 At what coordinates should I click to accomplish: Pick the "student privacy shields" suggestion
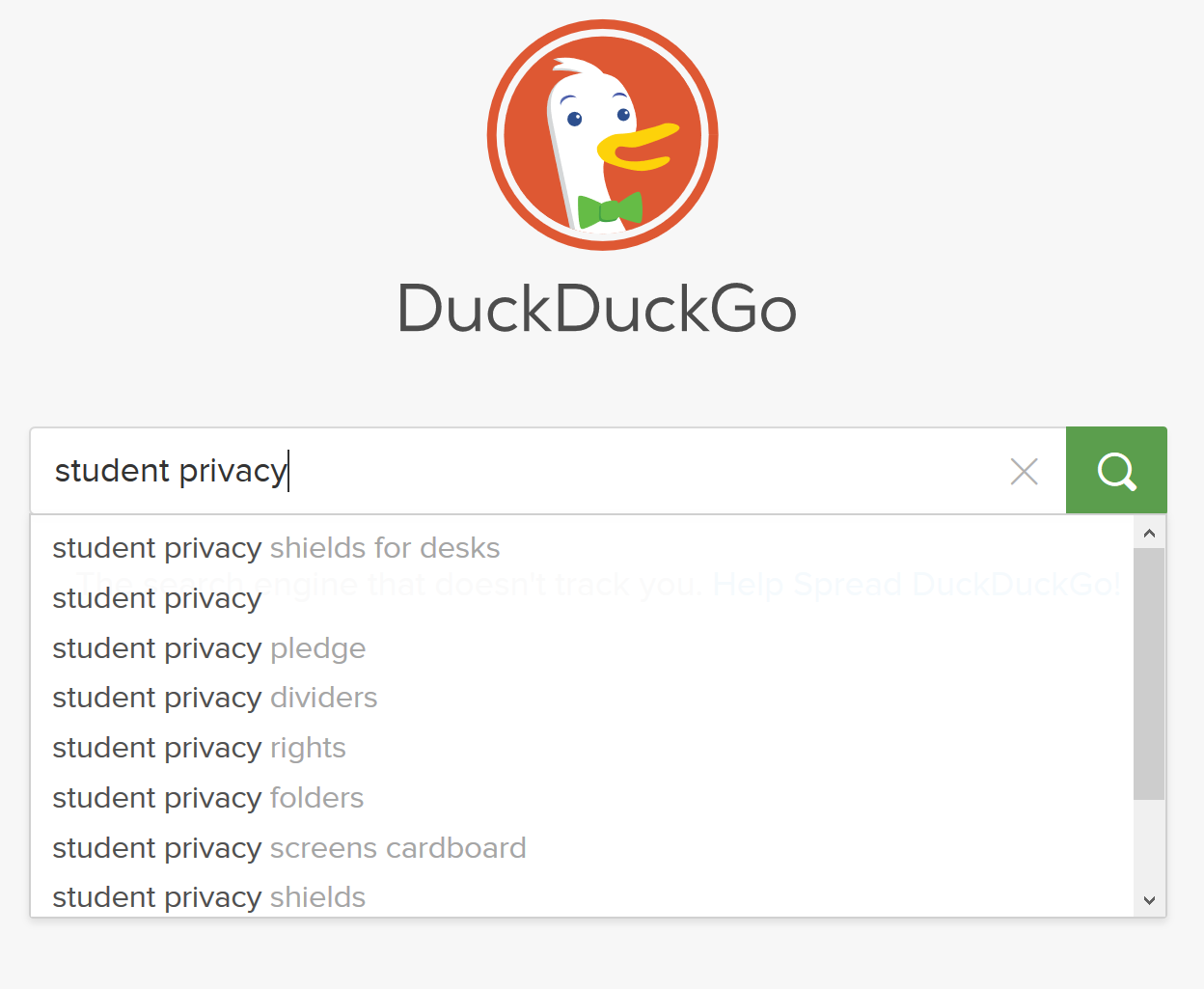click(x=209, y=897)
